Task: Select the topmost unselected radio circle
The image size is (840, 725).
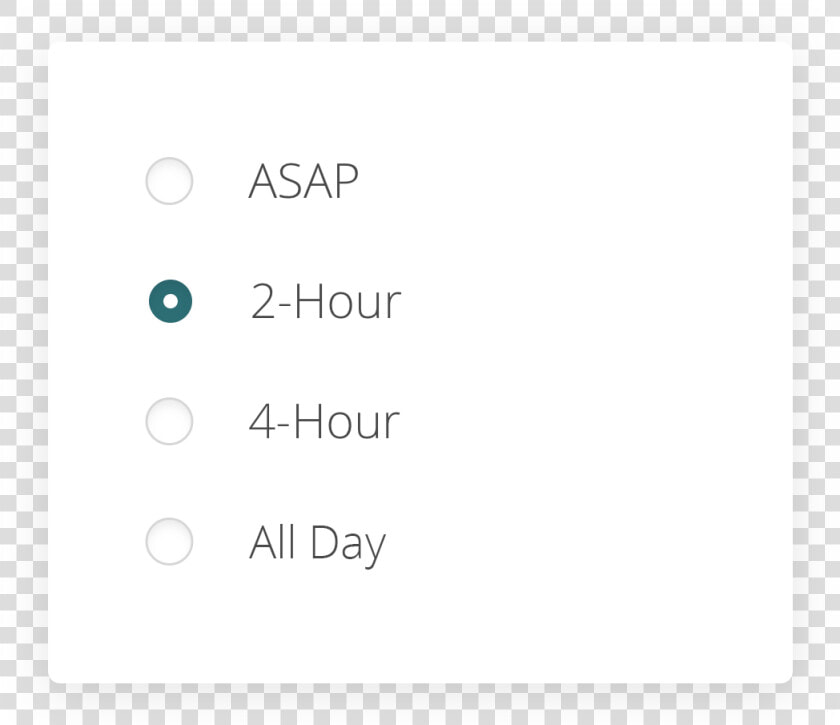Action: pos(169,181)
